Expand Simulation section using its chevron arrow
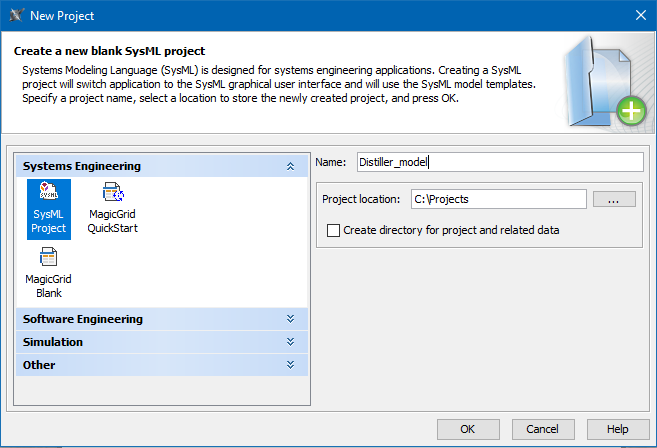The image size is (657, 448). click(290, 342)
